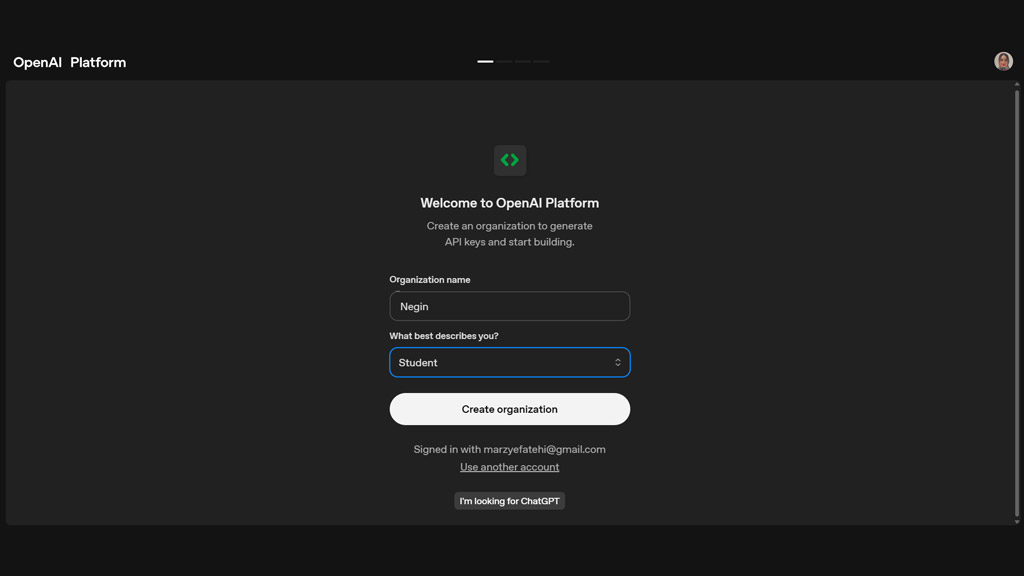
Task: Focus the Organization name input field
Action: tap(509, 306)
